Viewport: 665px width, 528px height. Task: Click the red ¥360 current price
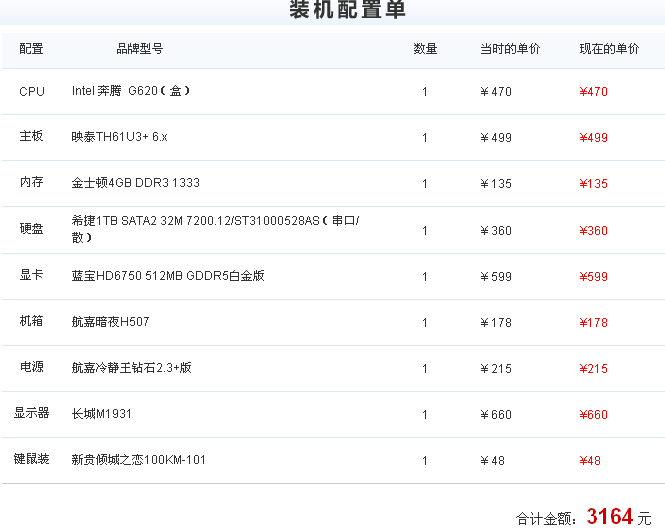coord(593,231)
